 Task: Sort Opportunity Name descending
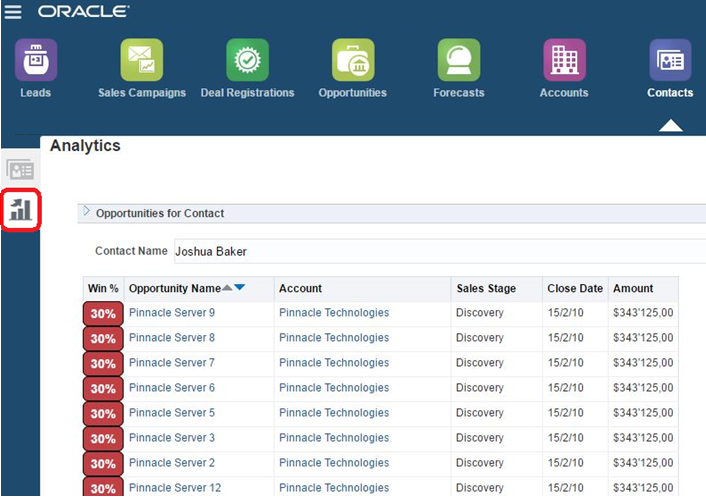click(240, 287)
